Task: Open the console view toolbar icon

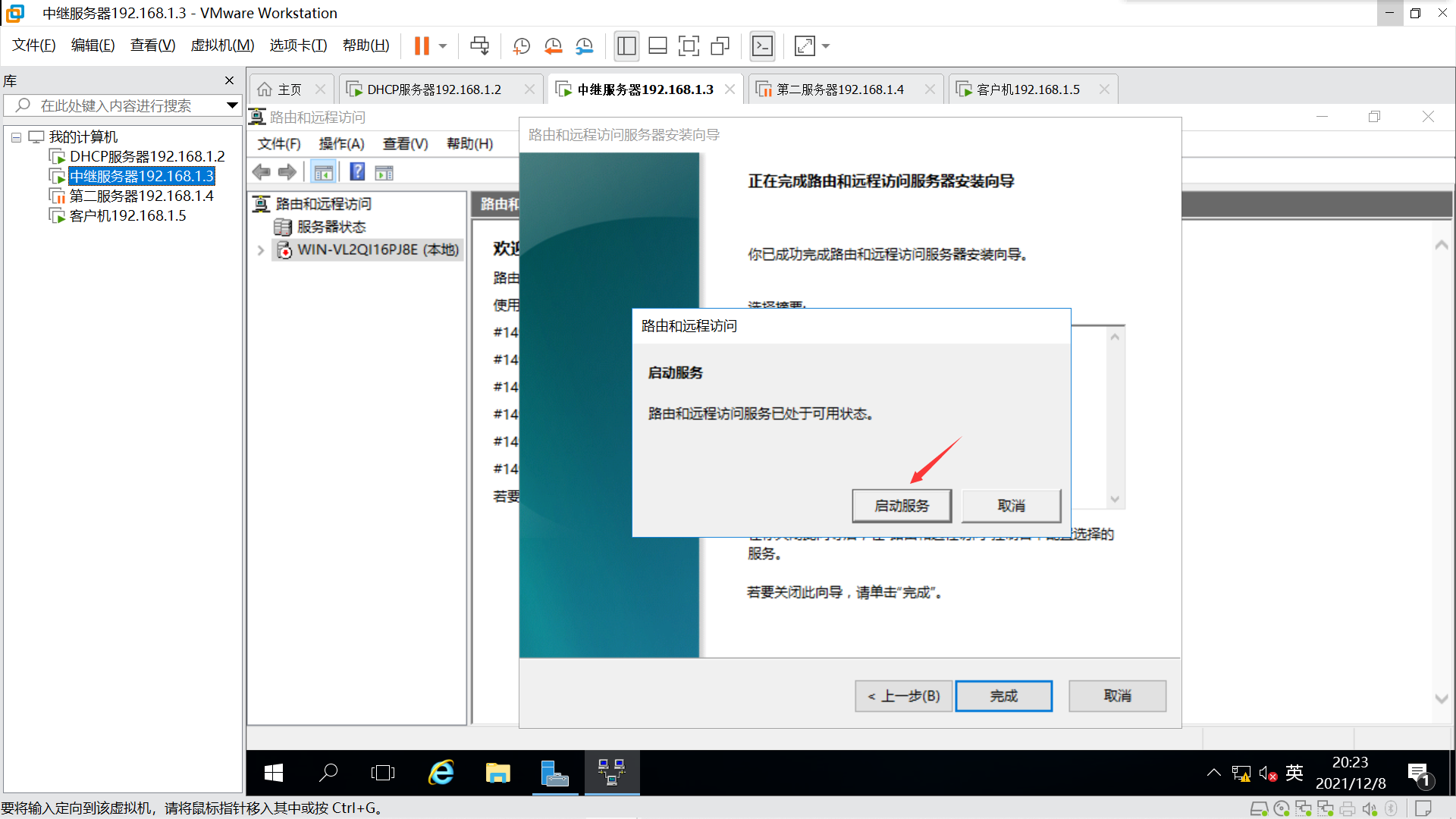Action: 762,46
